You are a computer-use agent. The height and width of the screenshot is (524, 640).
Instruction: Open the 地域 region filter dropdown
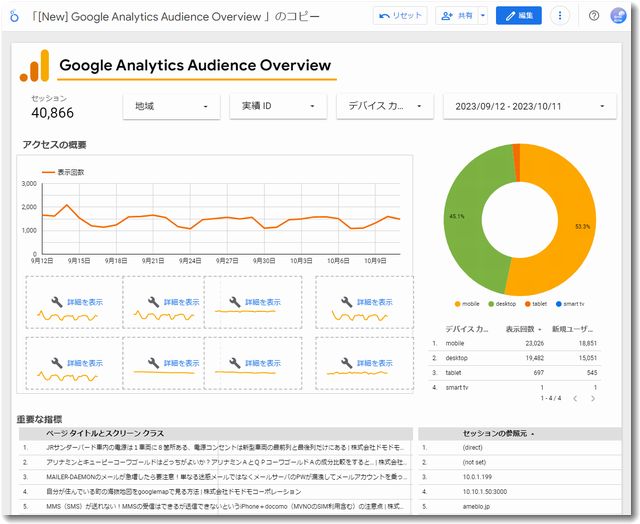pos(171,107)
